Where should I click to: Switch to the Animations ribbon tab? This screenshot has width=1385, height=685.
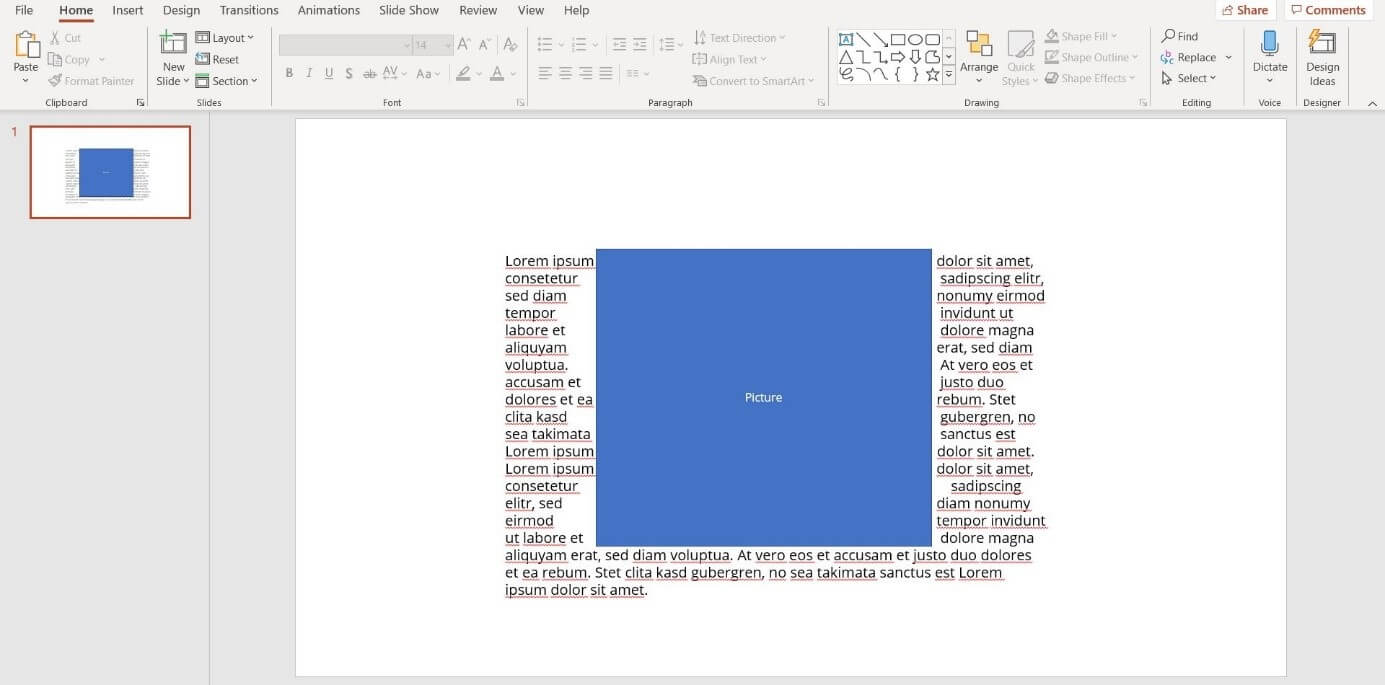(328, 10)
